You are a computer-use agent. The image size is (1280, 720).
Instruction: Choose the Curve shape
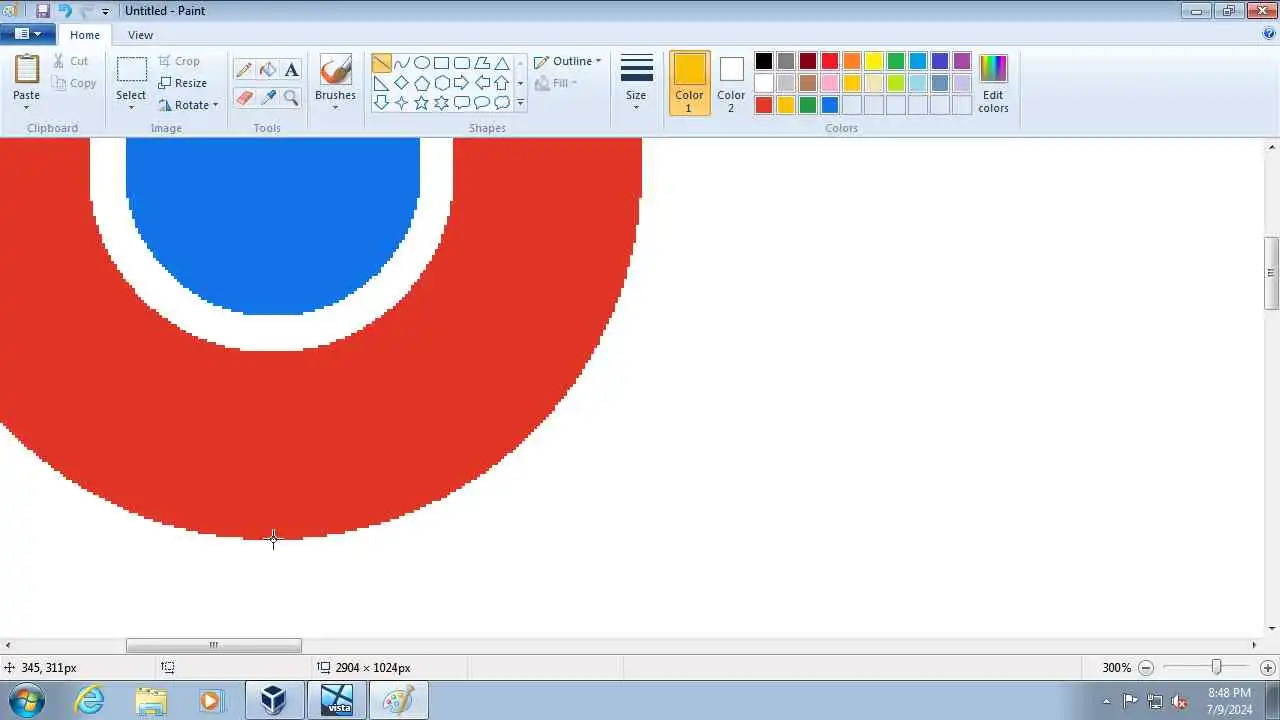(401, 63)
